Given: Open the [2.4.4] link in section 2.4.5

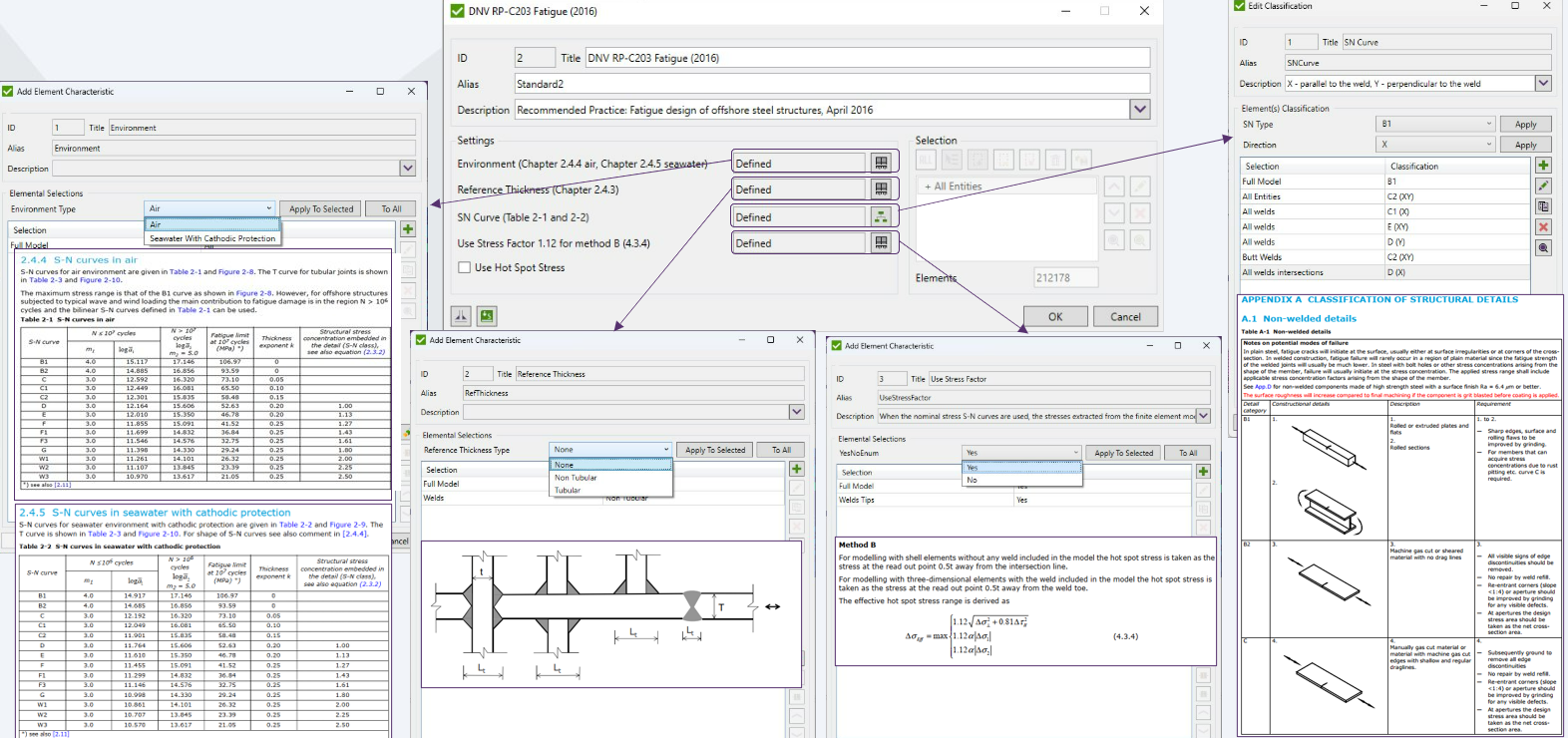Looking at the screenshot, I should click(355, 534).
